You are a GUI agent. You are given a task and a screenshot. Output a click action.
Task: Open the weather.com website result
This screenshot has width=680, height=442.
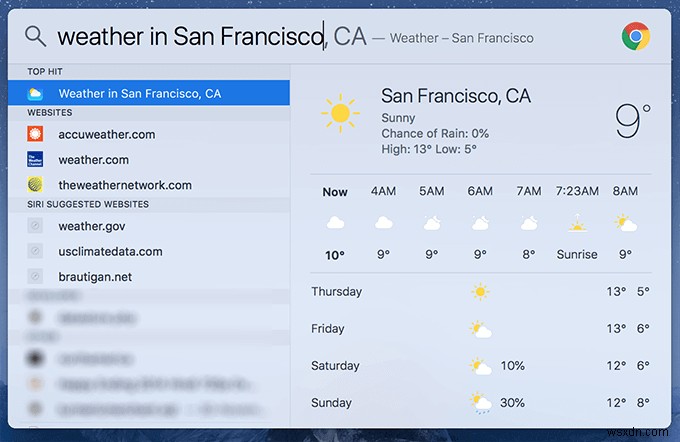point(149,160)
